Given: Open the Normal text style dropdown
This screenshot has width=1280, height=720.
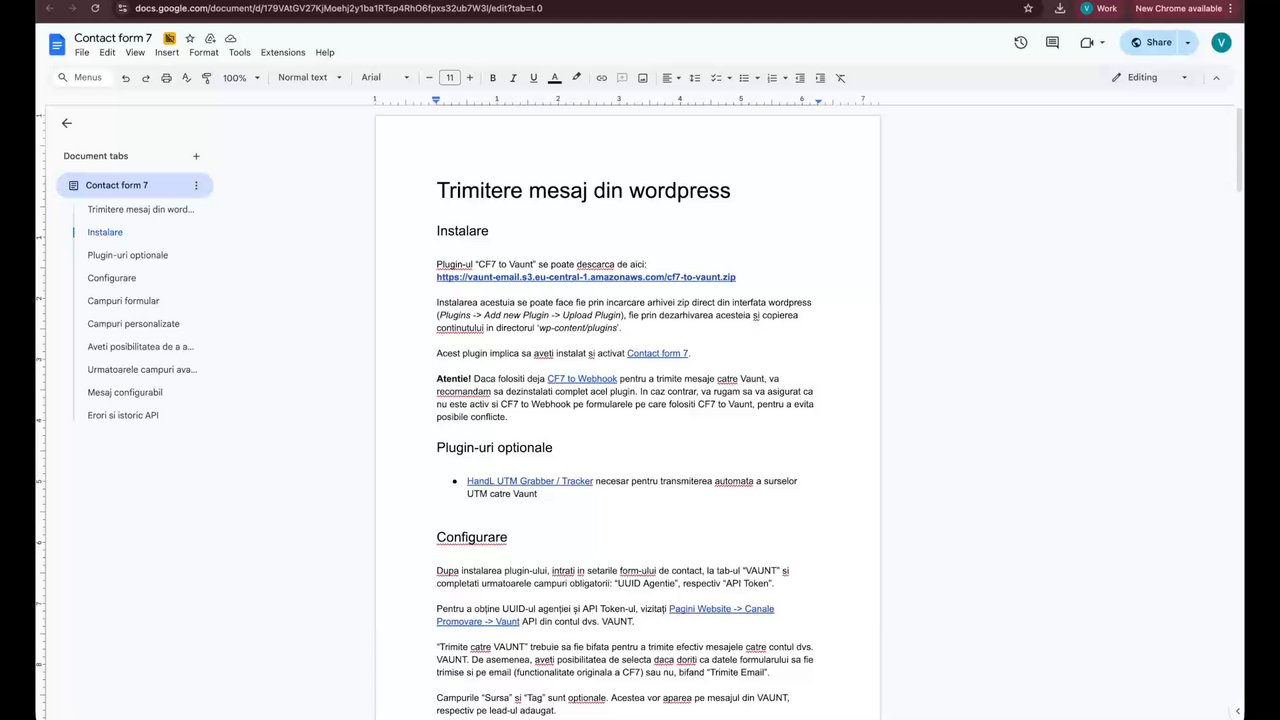Looking at the screenshot, I should [x=310, y=78].
